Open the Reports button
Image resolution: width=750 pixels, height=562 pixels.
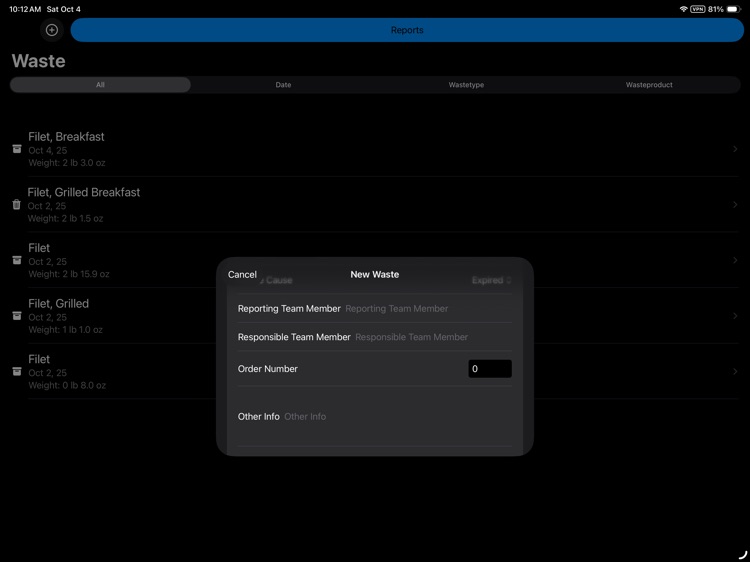click(407, 30)
